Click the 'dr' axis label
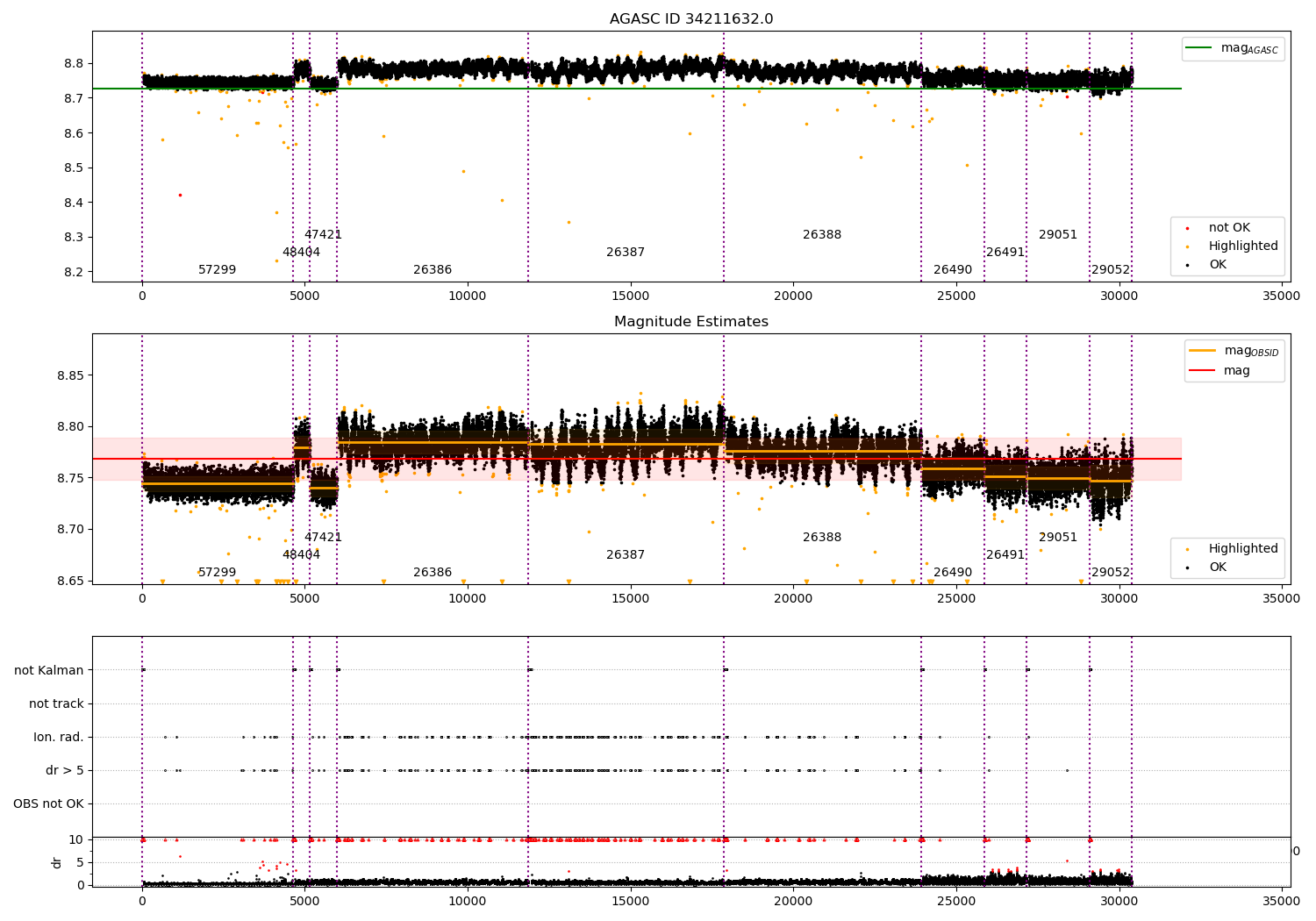This screenshot has height=921, width=1316. pyautogui.click(x=57, y=862)
